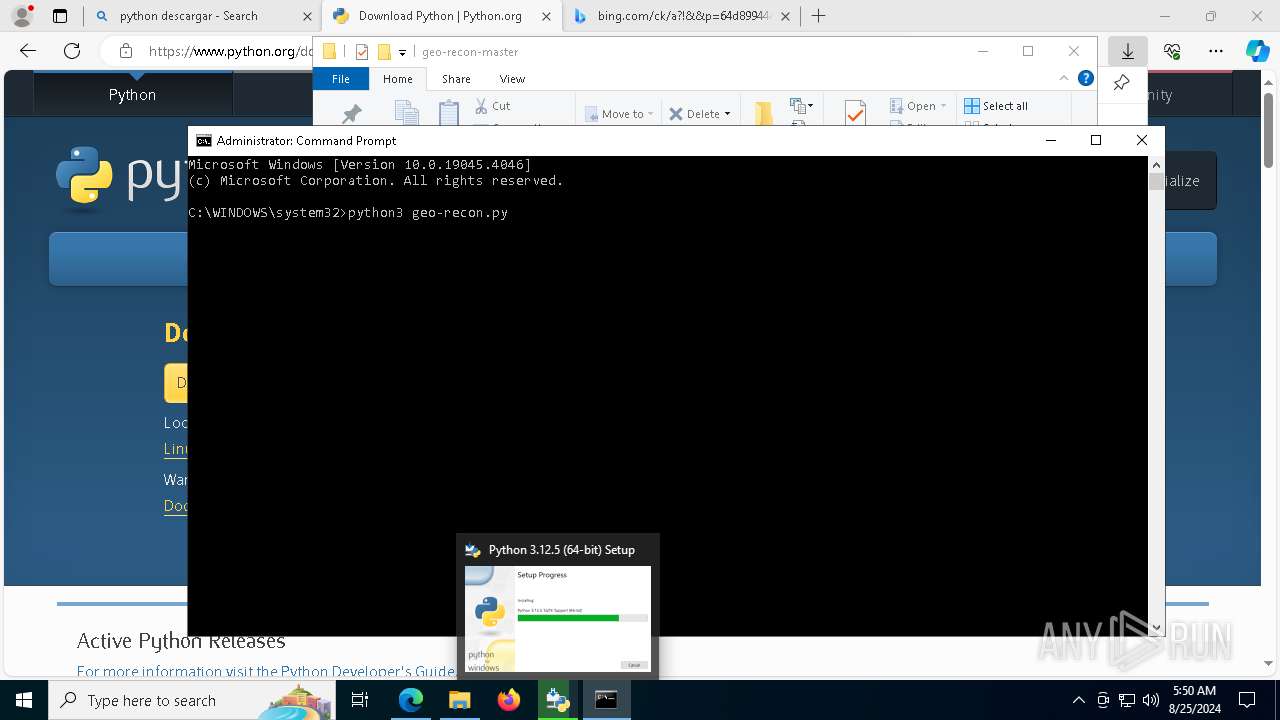Open Microsoft Edge from taskbar
The image size is (1280, 720).
click(411, 700)
